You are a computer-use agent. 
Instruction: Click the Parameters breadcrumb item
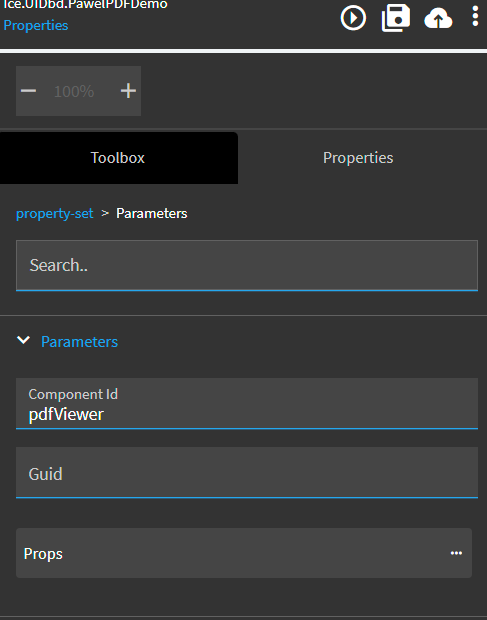click(x=152, y=214)
